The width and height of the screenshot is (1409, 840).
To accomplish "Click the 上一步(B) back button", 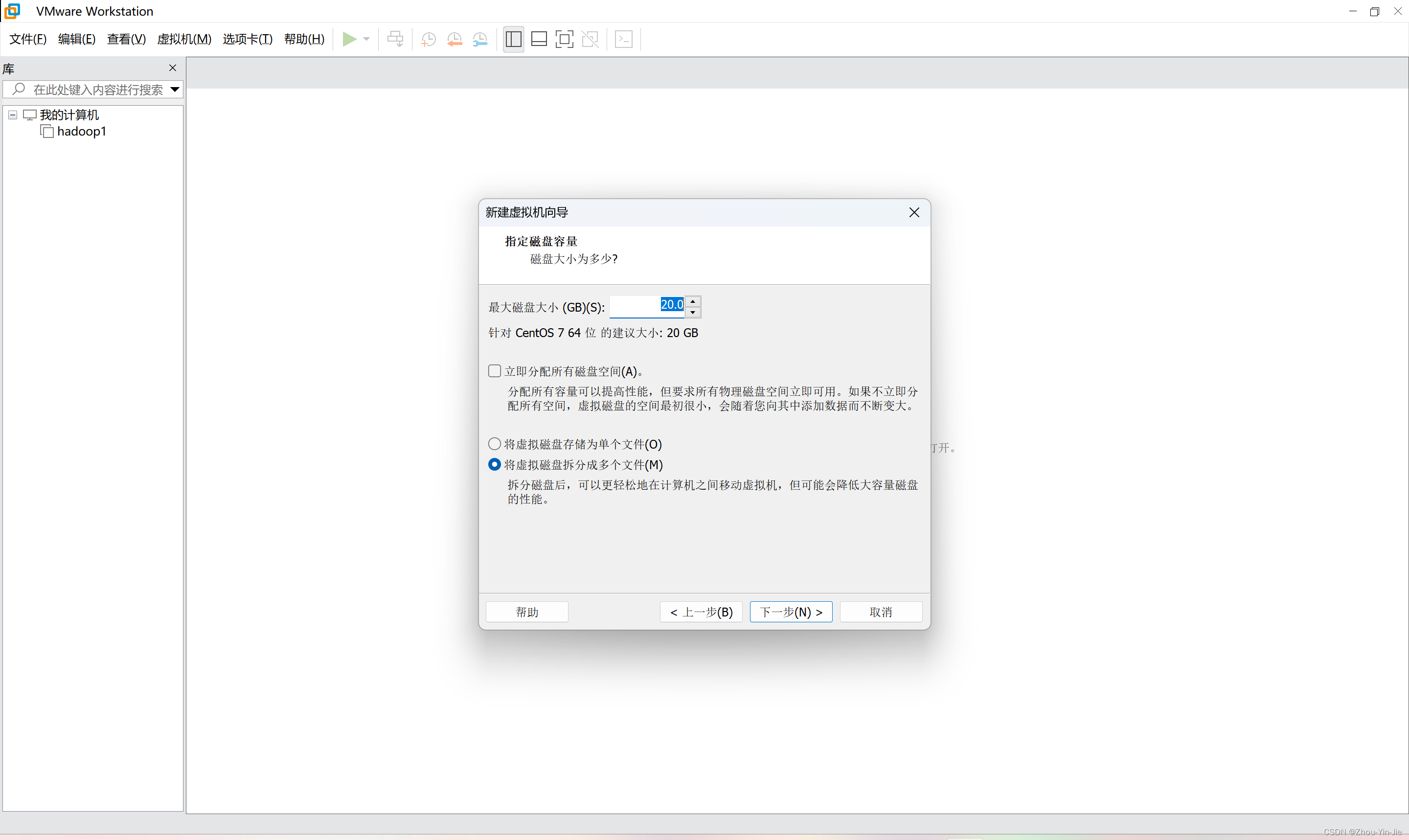I will pyautogui.click(x=701, y=612).
